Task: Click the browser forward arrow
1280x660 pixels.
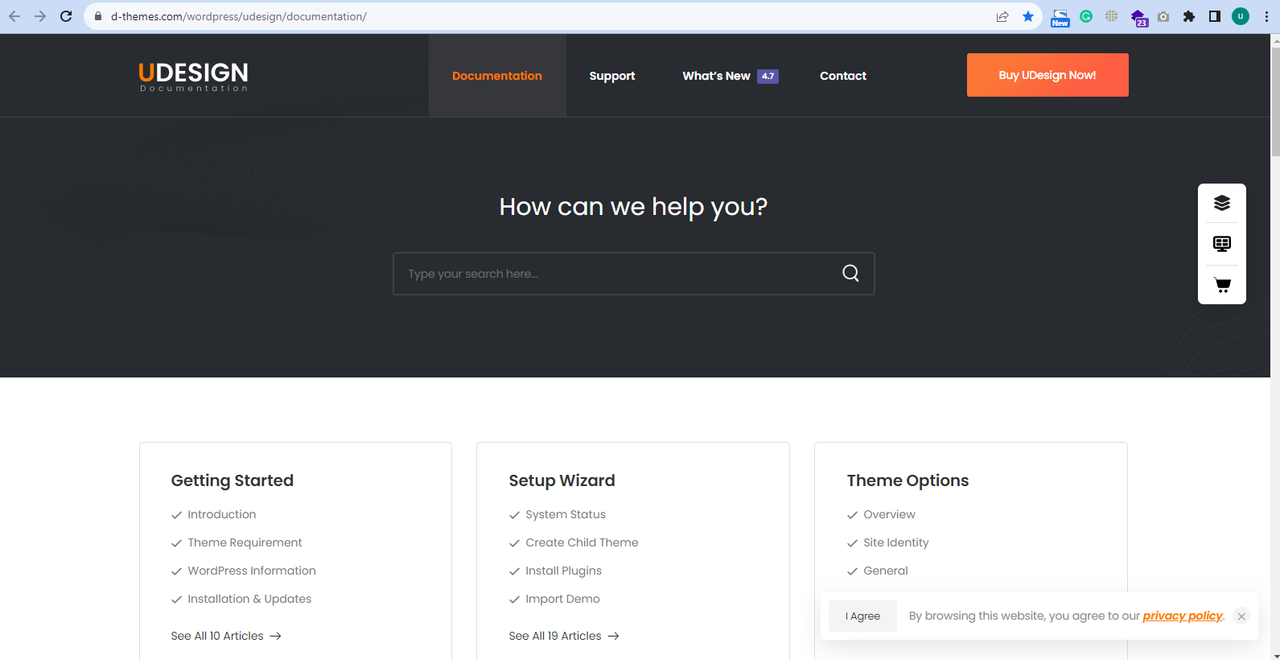Action: coord(40,16)
